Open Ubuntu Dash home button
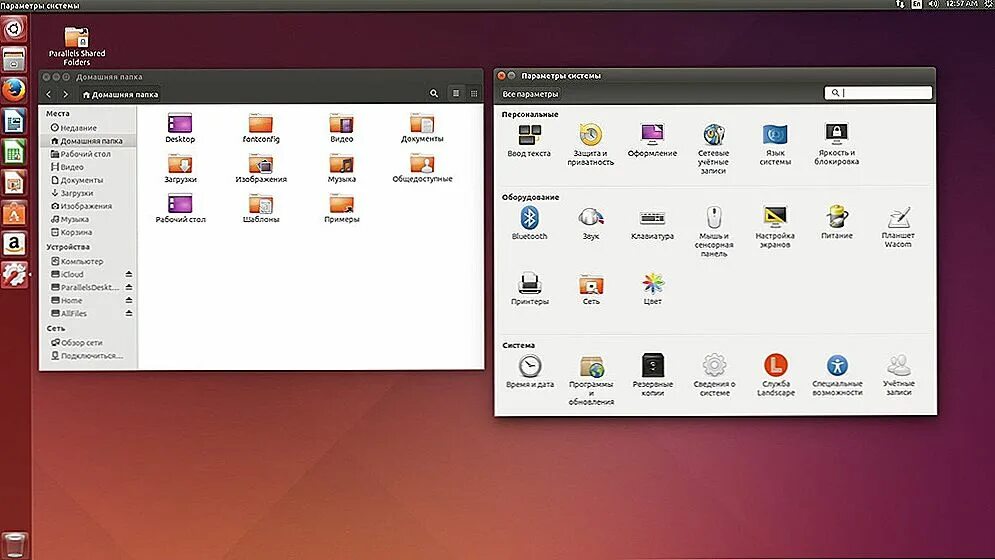The image size is (995, 560). click(14, 29)
